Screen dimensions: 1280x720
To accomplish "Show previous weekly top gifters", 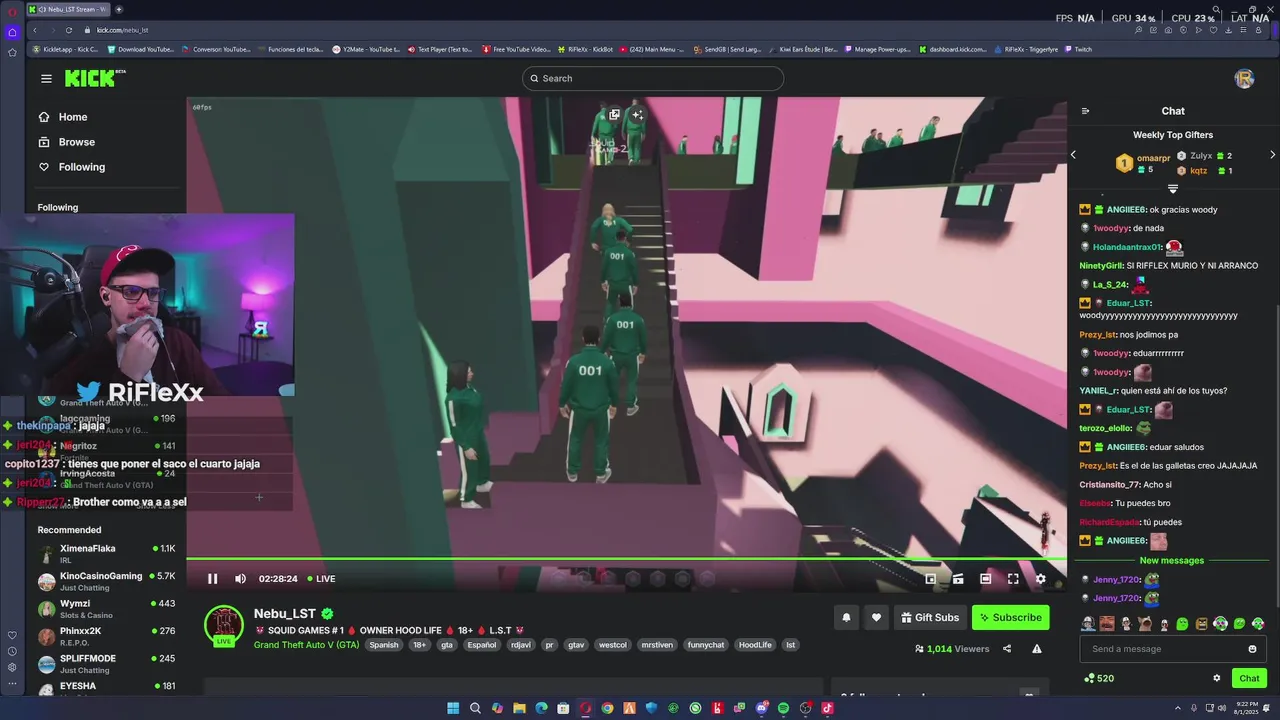I will click(x=1073, y=155).
